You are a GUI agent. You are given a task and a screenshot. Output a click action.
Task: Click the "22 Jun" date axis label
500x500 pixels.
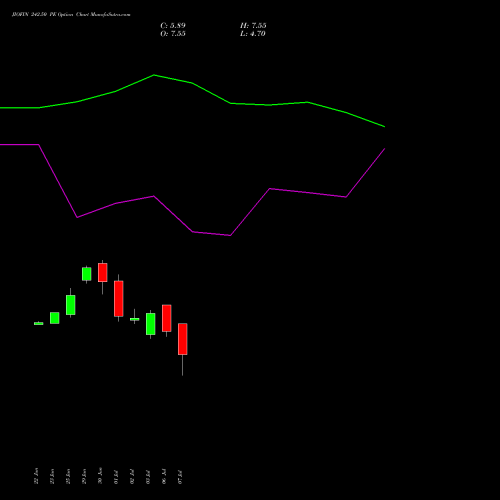36,476
